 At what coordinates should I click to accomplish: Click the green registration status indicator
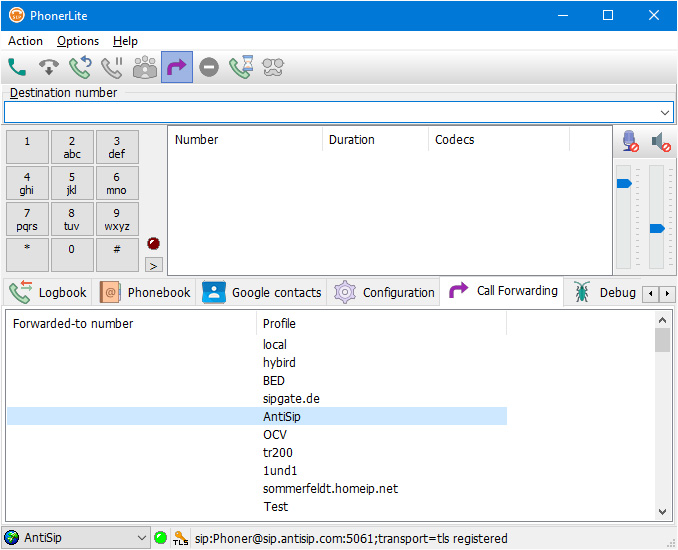160,538
